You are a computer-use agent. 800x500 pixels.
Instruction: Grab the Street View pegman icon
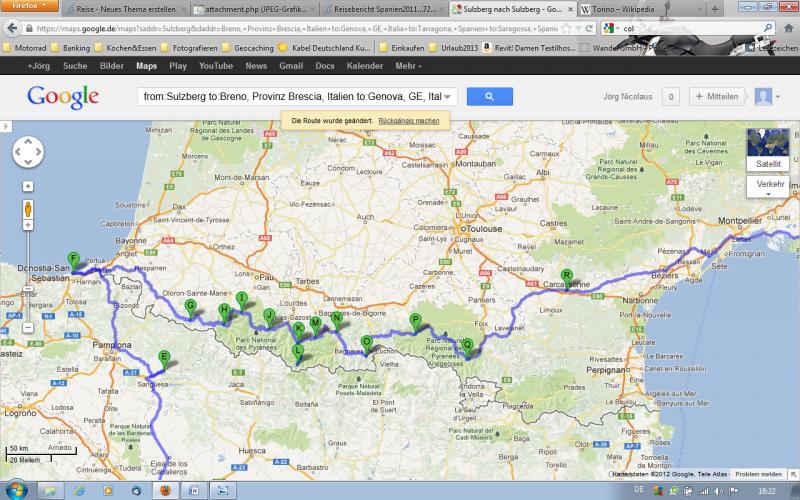[28, 209]
